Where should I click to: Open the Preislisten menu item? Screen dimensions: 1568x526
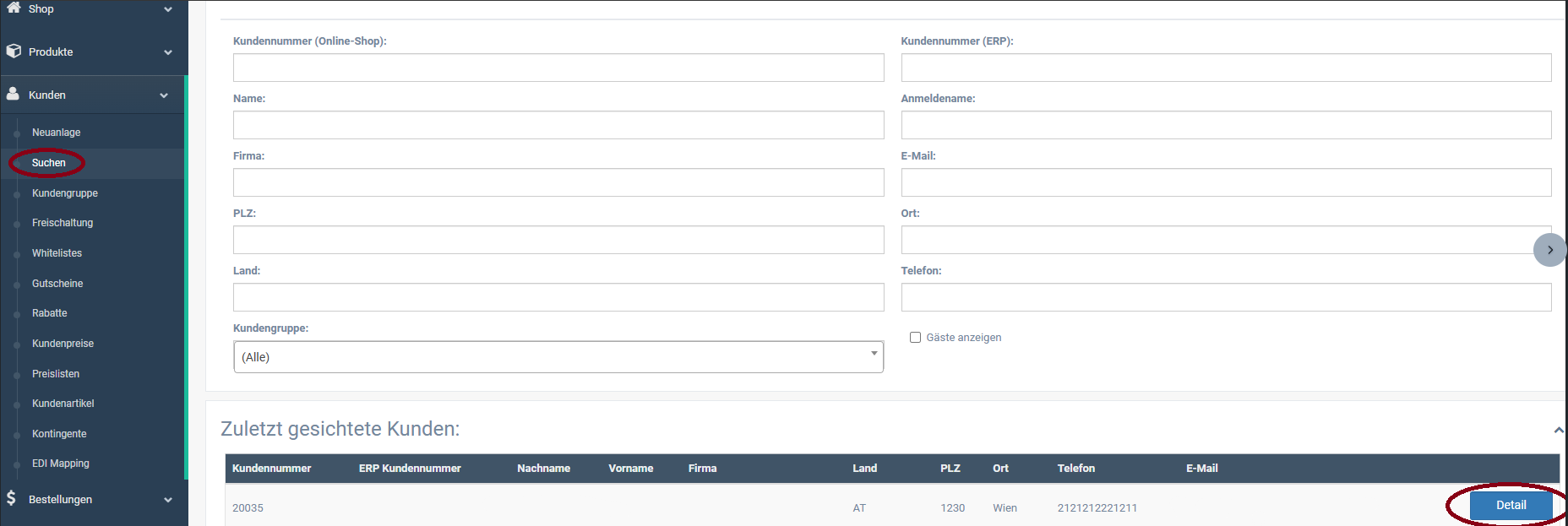click(56, 374)
